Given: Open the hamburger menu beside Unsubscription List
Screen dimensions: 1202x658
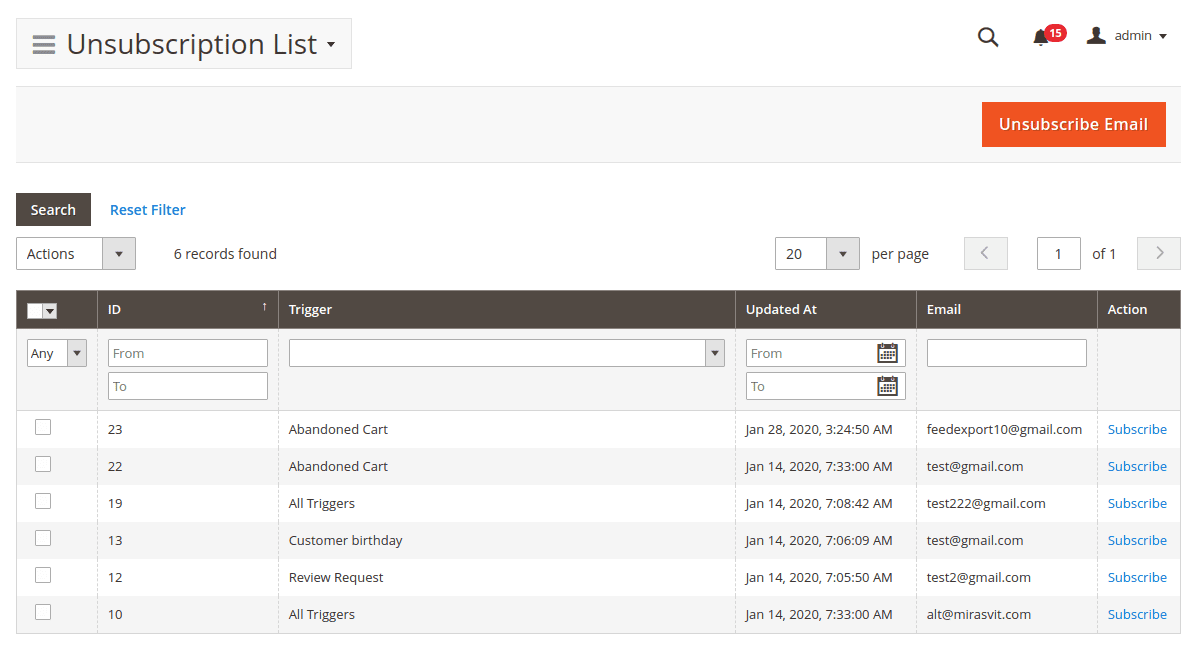Looking at the screenshot, I should [43, 44].
